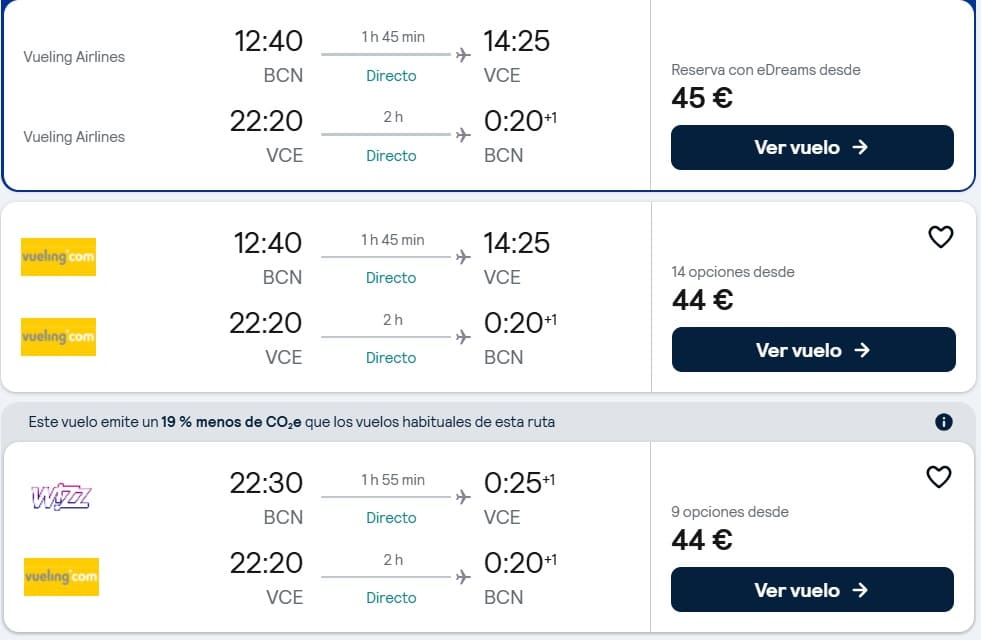Click vueling.com logo on Wizz card return
Viewport: 981px width, 640px height.
click(61, 577)
